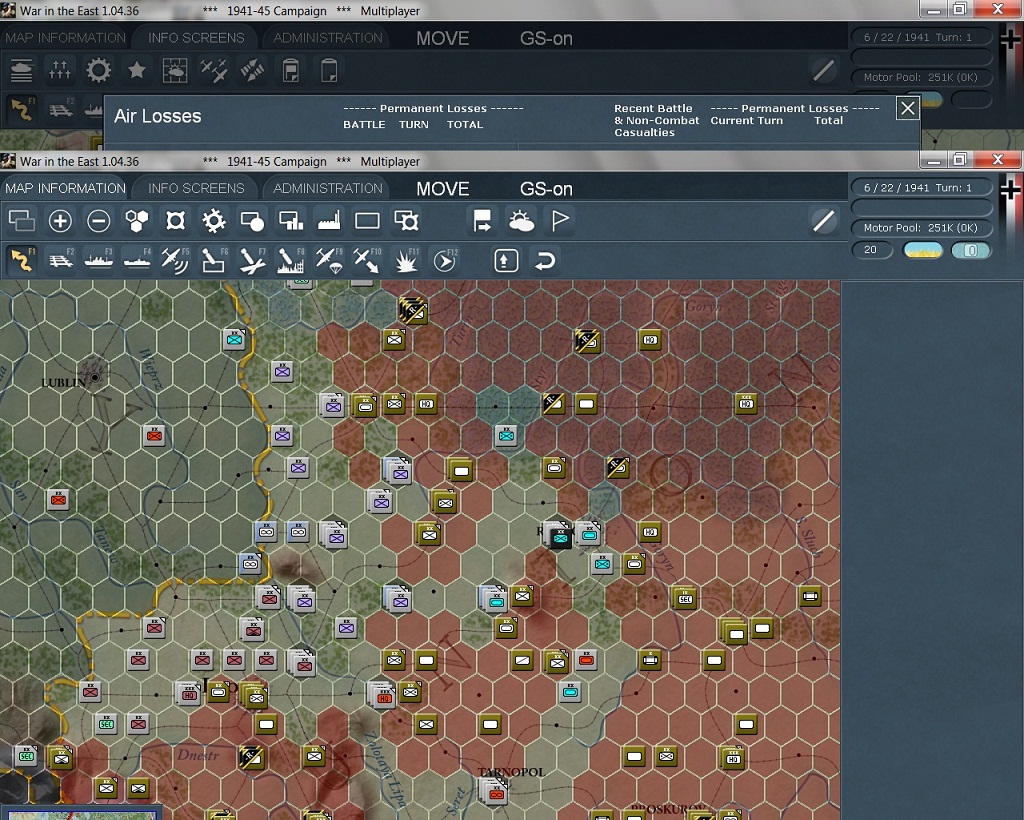Open weather map grid icon in upper window
Screen dimensions: 1024x820
tap(175, 71)
